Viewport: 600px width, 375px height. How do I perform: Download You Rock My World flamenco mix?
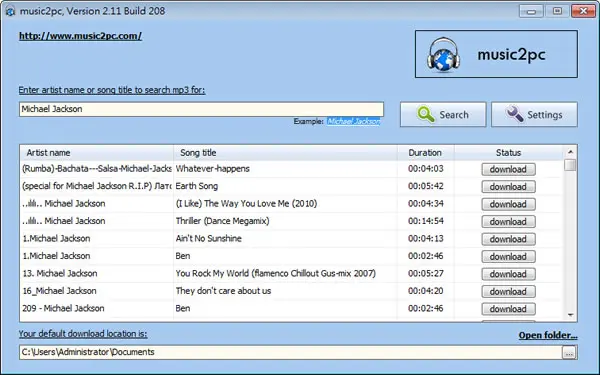[x=508, y=274]
